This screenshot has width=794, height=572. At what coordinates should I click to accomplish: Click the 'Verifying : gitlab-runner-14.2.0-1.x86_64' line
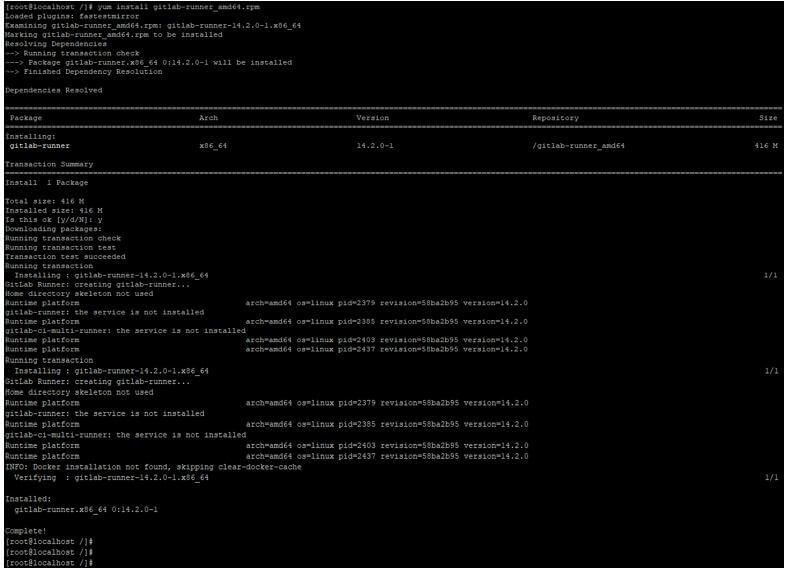coord(111,478)
